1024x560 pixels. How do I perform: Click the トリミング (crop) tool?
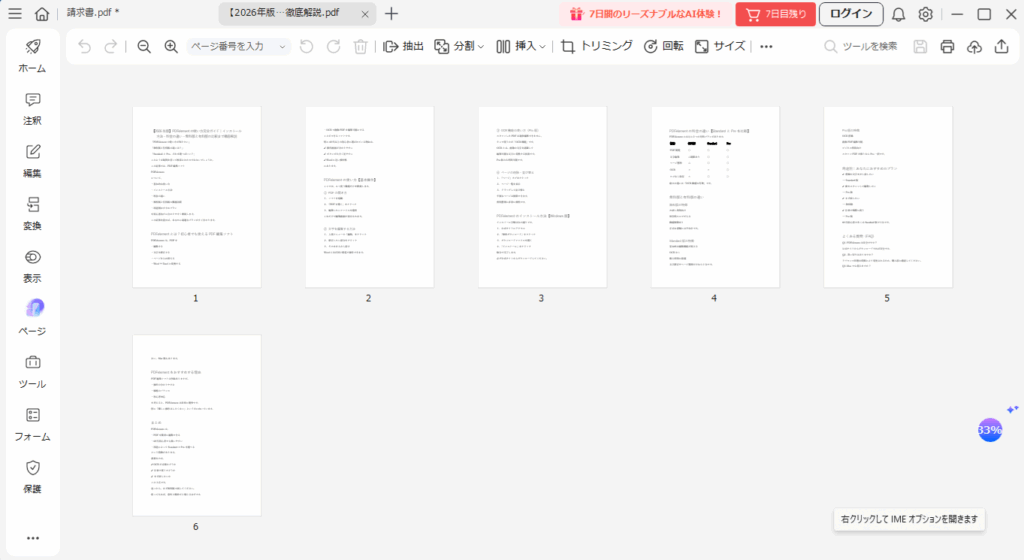(597, 47)
